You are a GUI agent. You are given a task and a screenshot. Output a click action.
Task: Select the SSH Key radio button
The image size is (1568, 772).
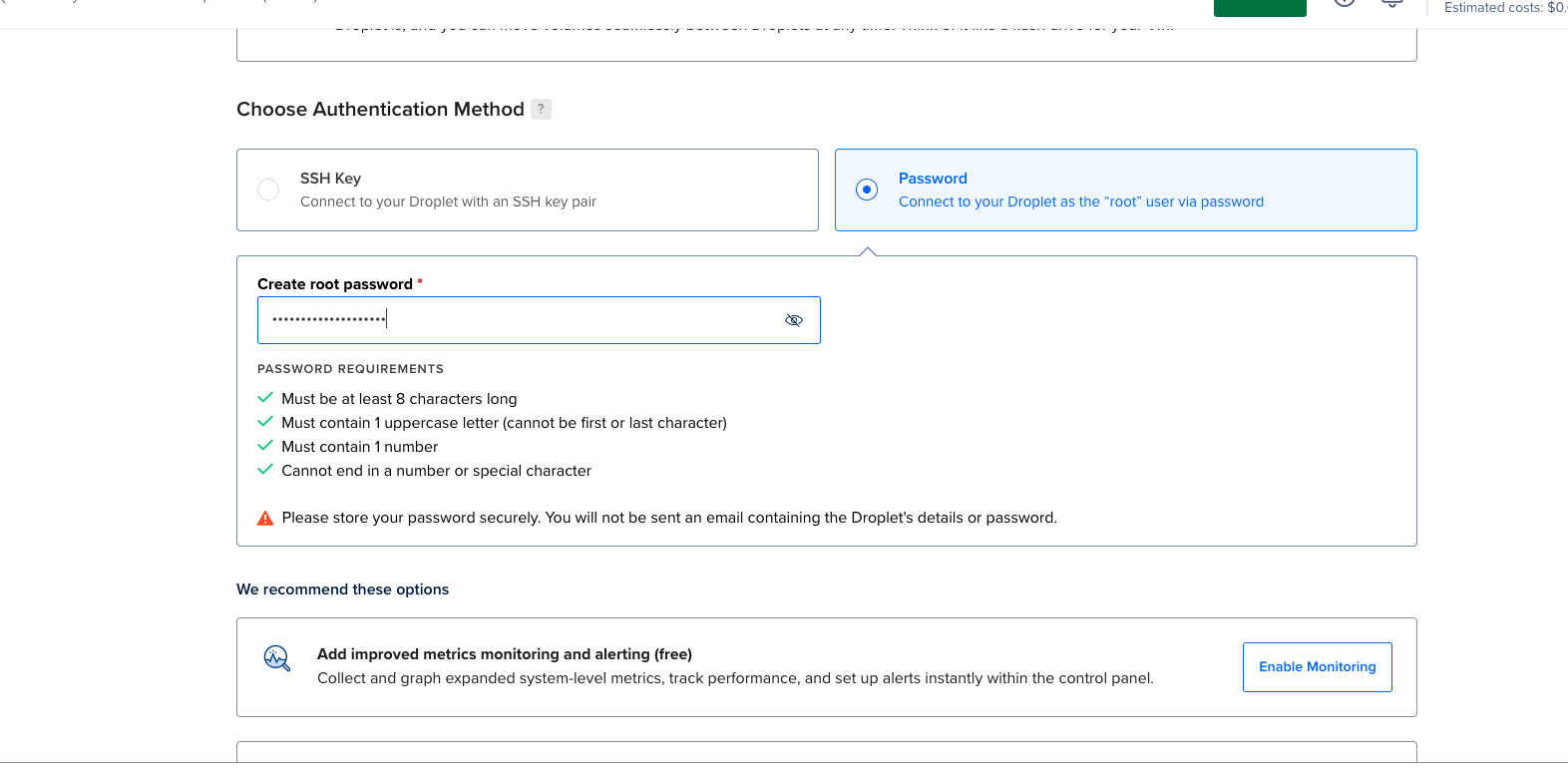coord(268,190)
